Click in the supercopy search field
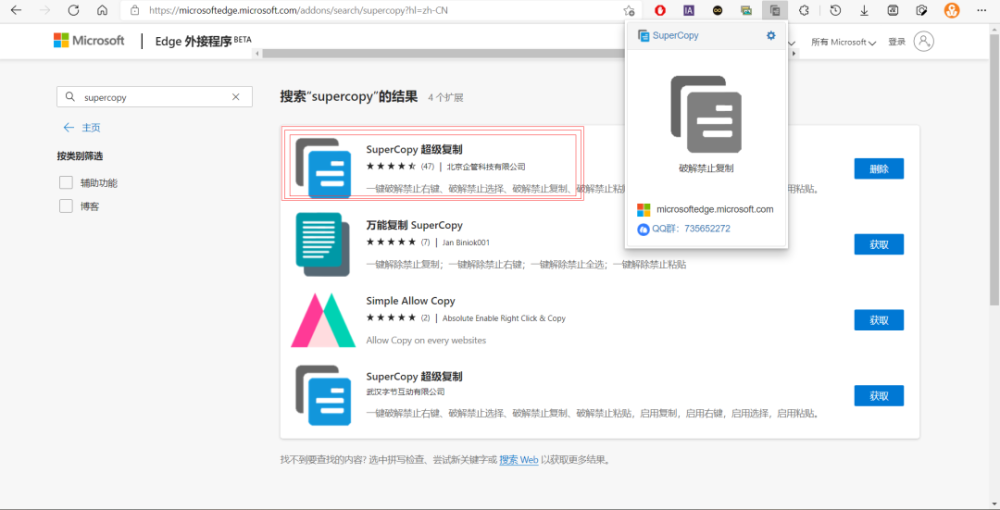 [153, 98]
